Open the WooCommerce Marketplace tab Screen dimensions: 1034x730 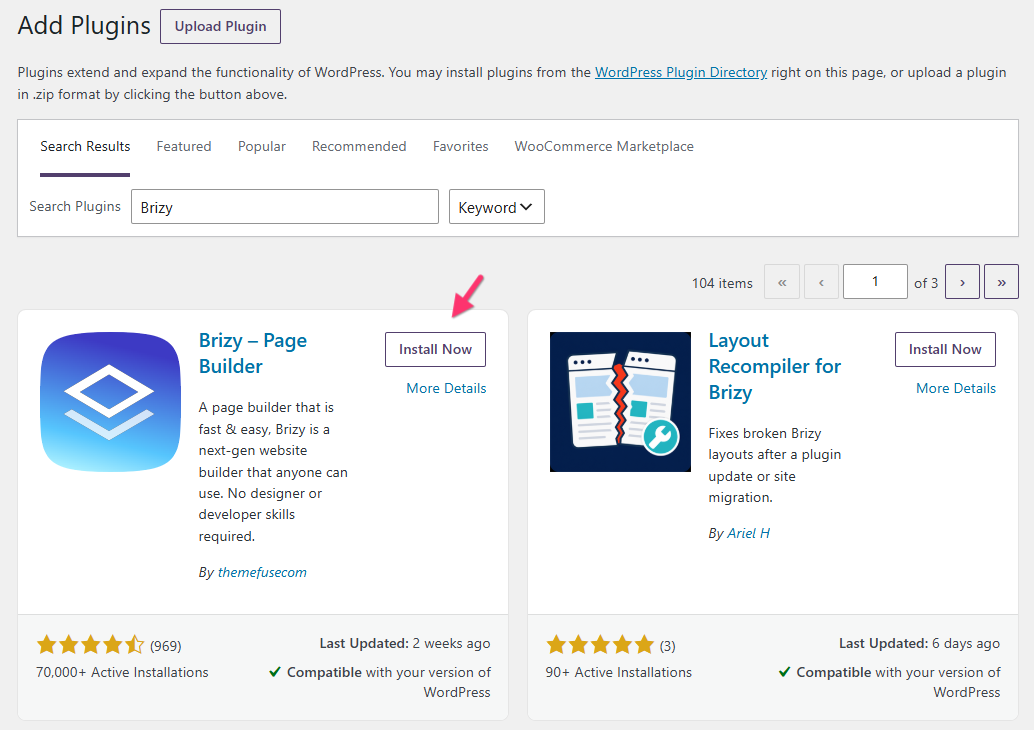[x=604, y=146]
